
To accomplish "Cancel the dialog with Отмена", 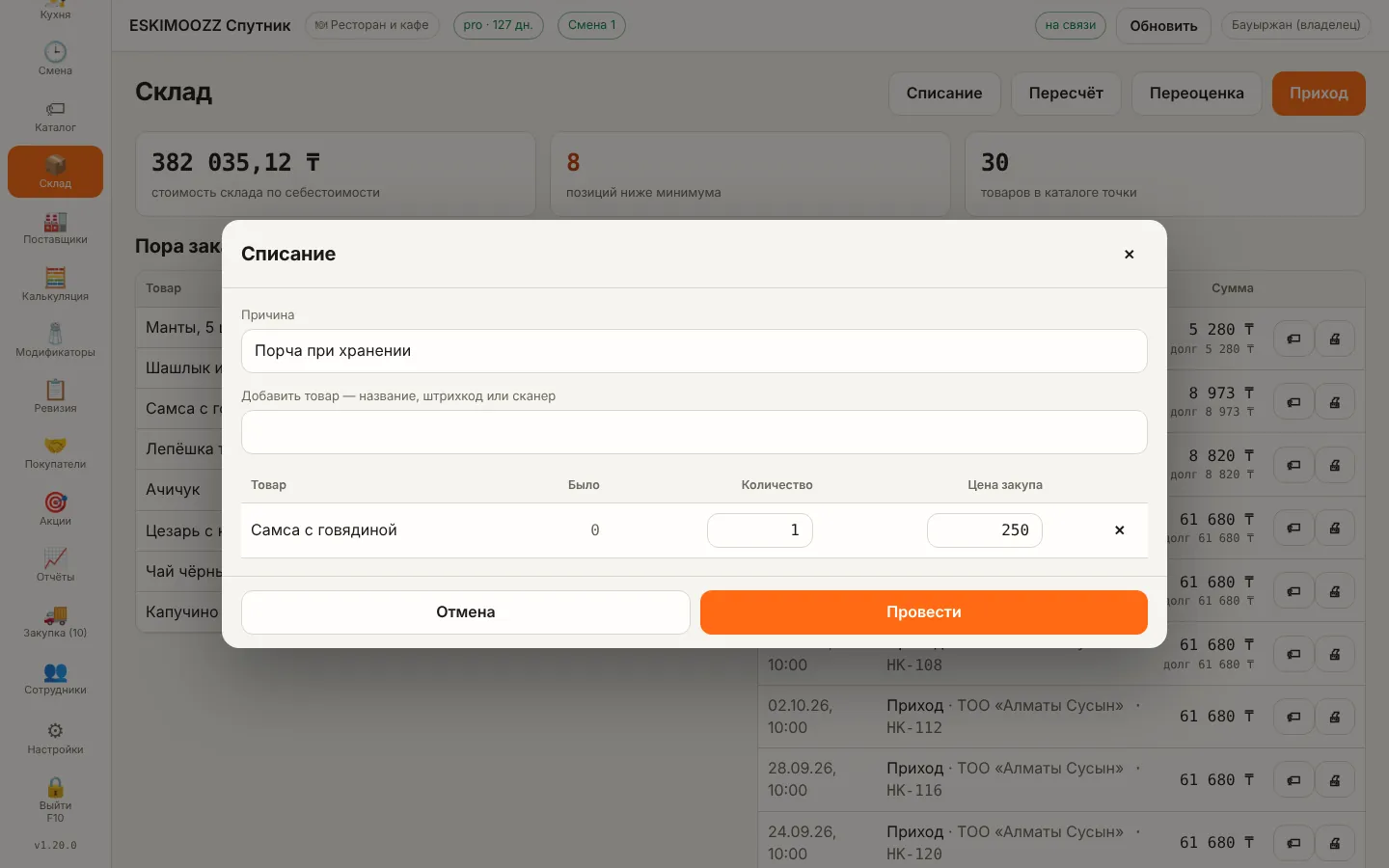I will tap(466, 612).
